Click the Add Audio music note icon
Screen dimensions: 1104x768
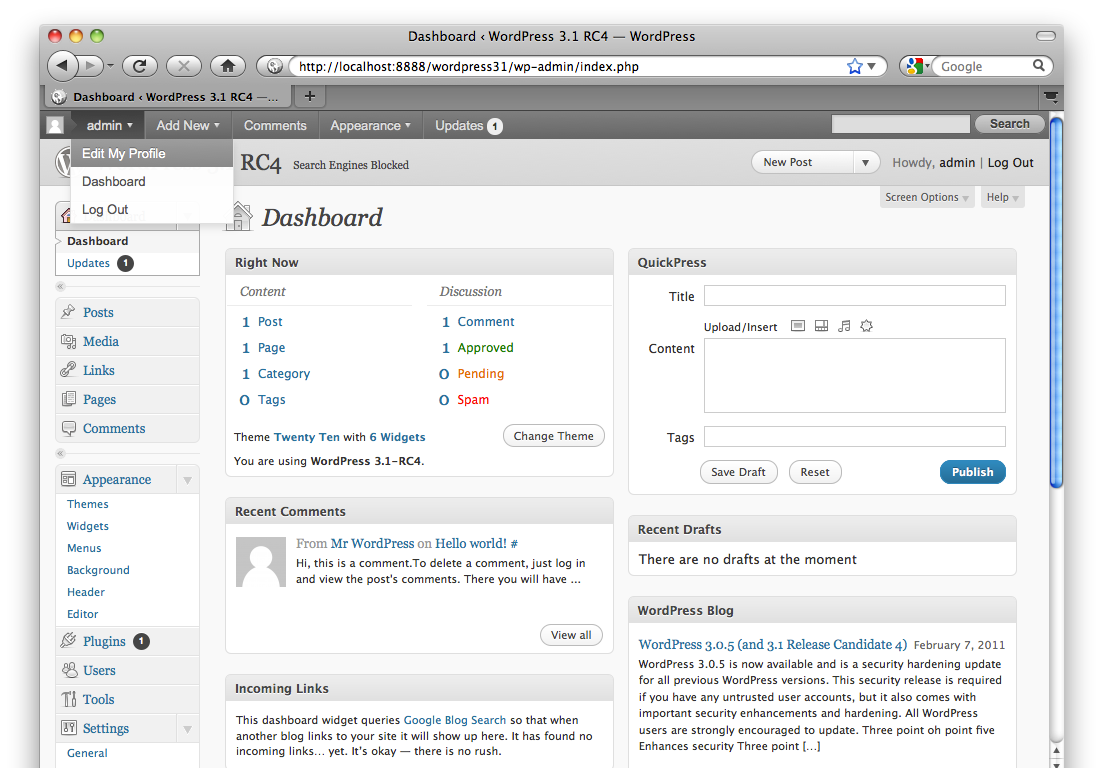click(844, 326)
